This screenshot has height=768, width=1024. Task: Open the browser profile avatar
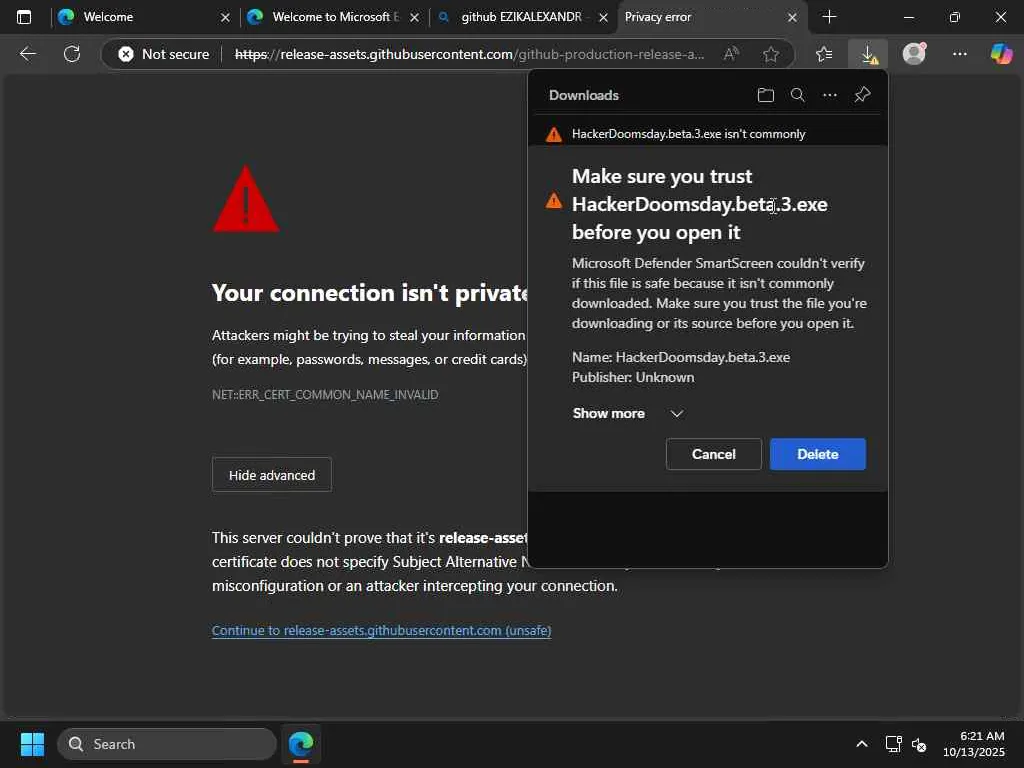[x=914, y=54]
